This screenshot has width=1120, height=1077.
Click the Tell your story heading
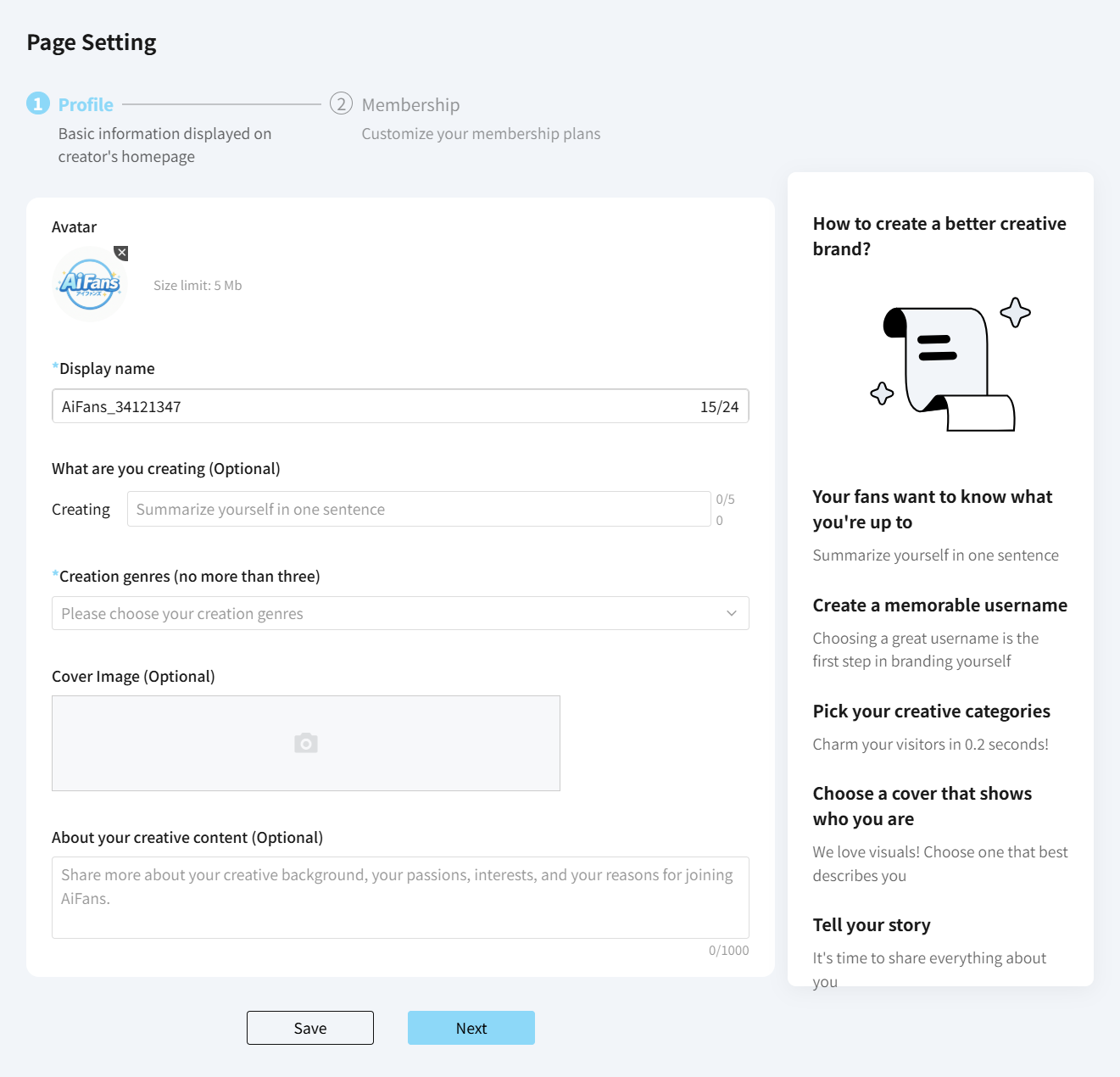tap(872, 925)
